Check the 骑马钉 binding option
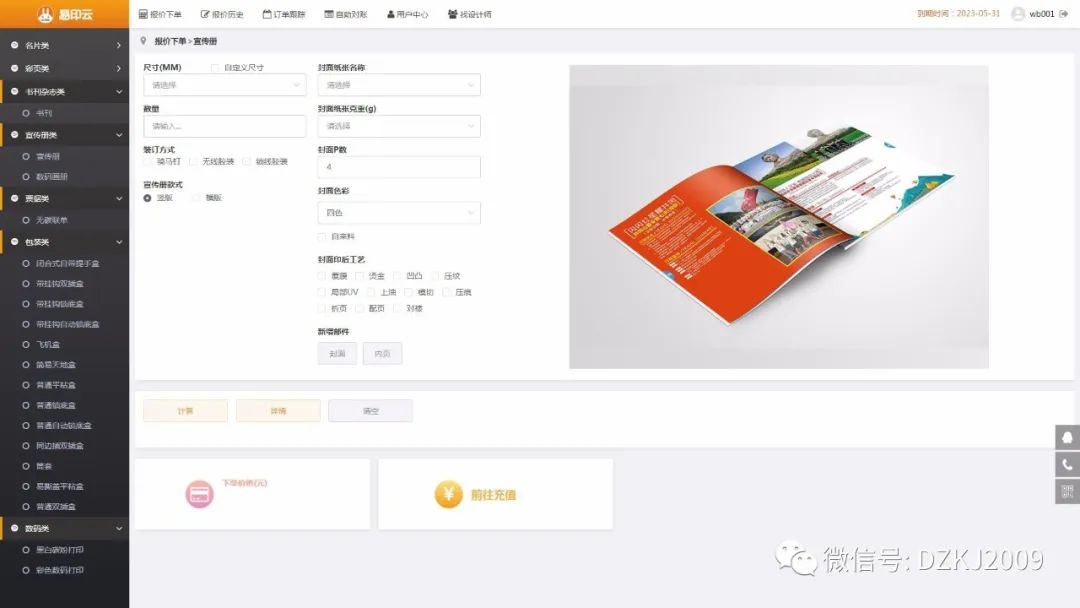Viewport: 1080px width, 608px height. tap(149, 161)
